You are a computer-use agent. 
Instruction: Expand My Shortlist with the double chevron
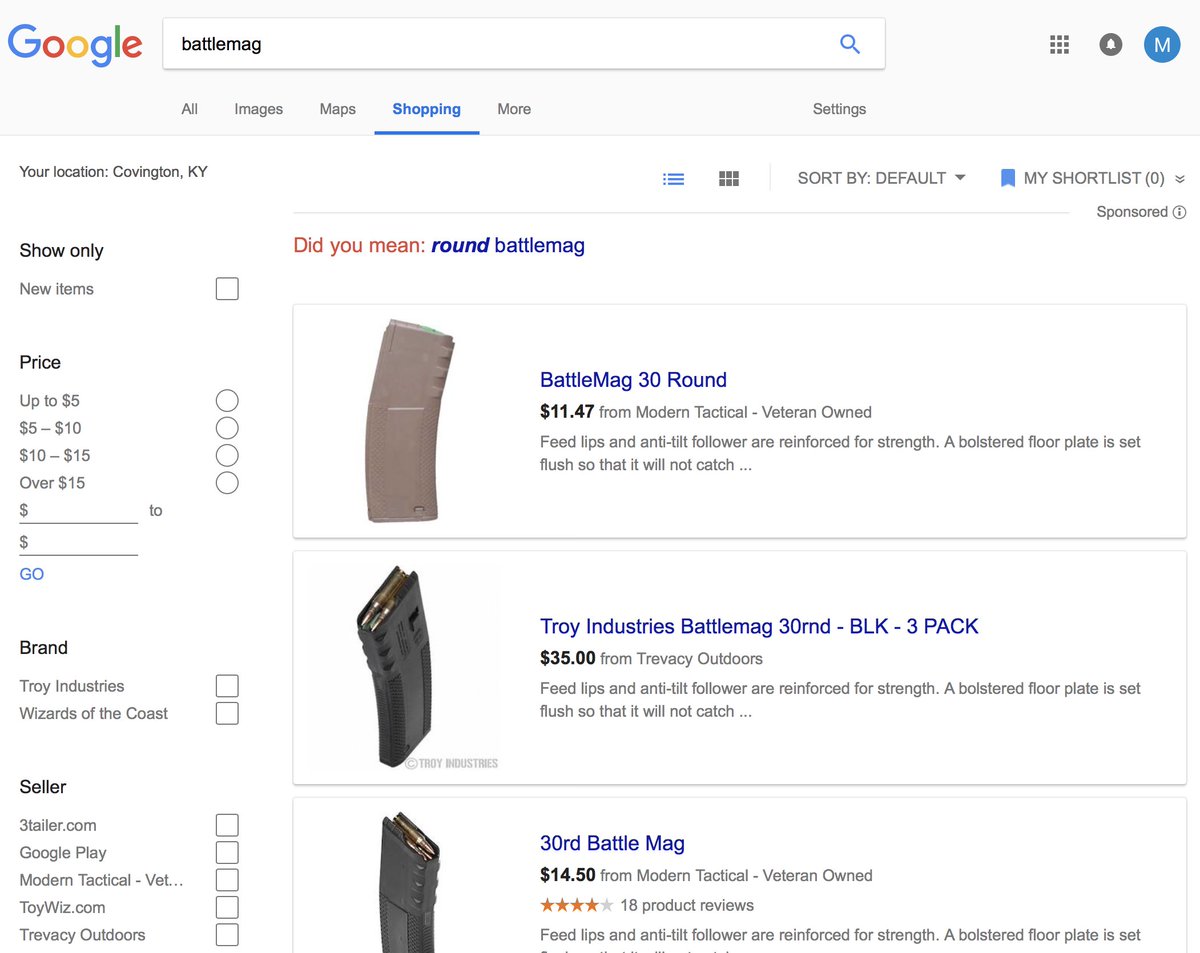(1180, 179)
